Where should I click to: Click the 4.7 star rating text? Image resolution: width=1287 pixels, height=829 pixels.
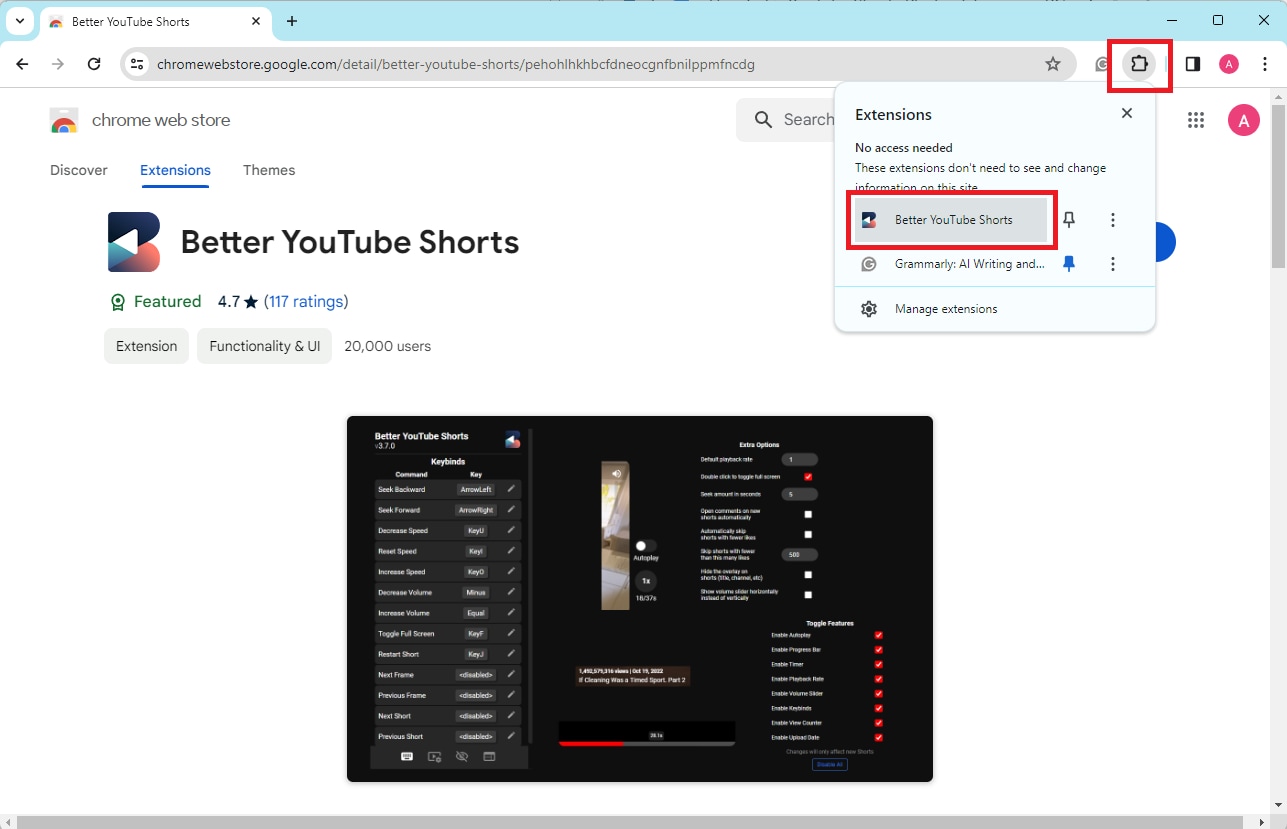coord(238,302)
